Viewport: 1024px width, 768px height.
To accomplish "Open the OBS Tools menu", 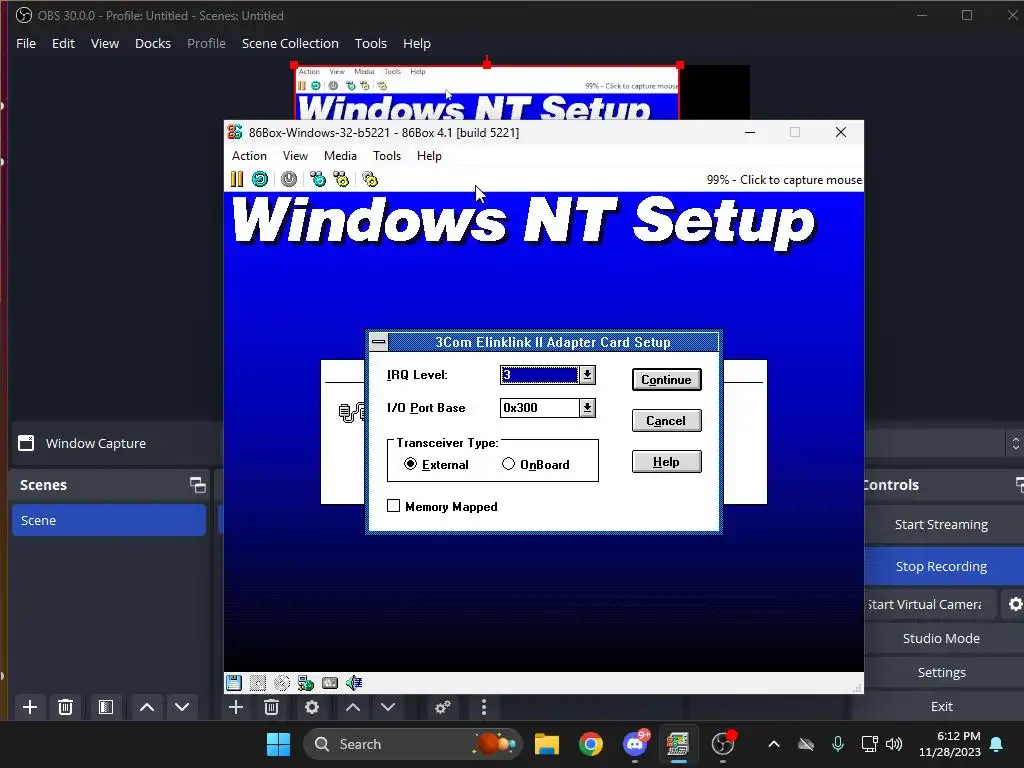I will [x=370, y=43].
